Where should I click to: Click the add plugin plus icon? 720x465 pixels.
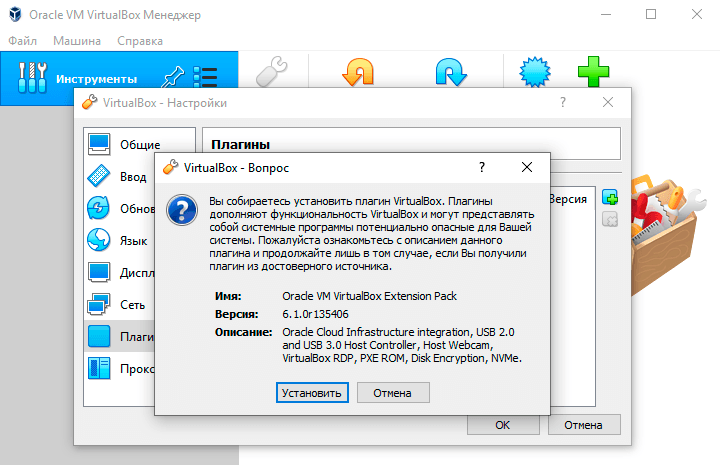coord(610,197)
